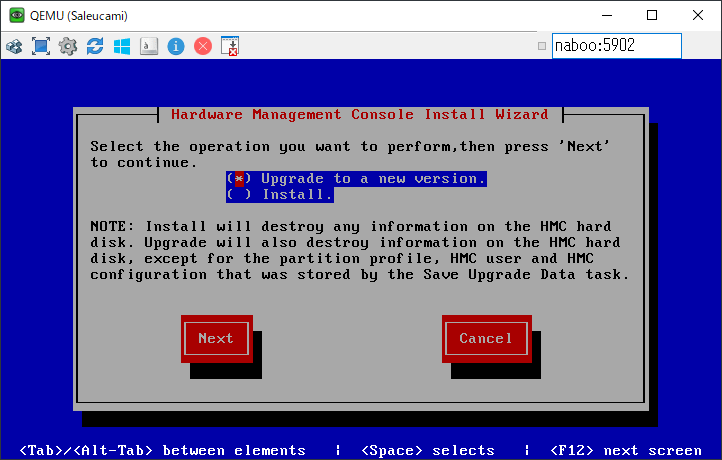Refresh the remote screen
722x460 pixels.
(95, 46)
